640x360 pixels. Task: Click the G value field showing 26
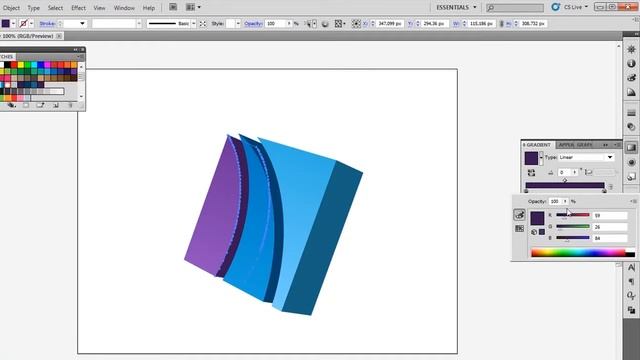pyautogui.click(x=610, y=227)
